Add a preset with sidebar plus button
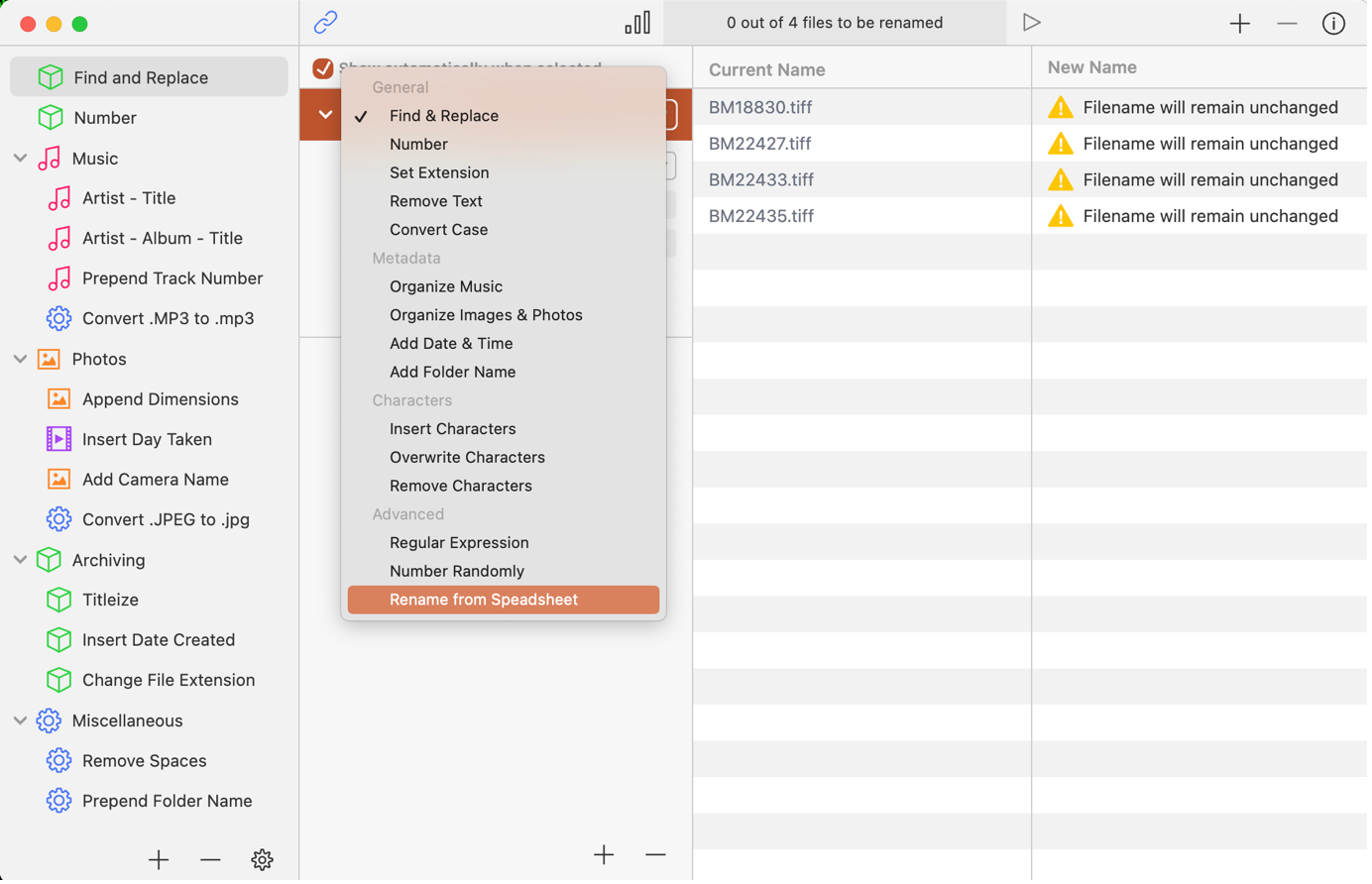This screenshot has width=1372, height=884. [x=159, y=862]
